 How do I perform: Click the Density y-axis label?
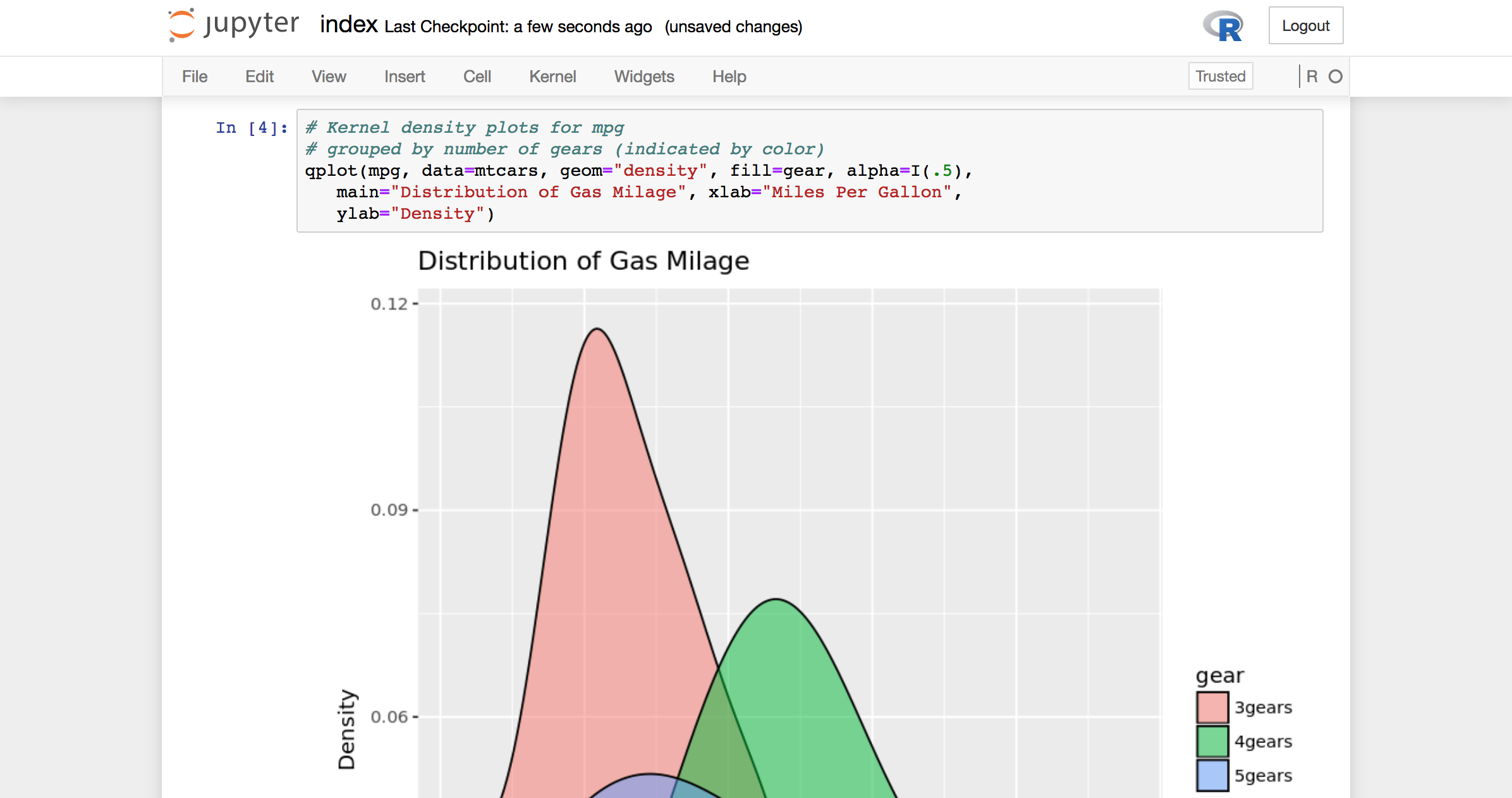point(346,729)
